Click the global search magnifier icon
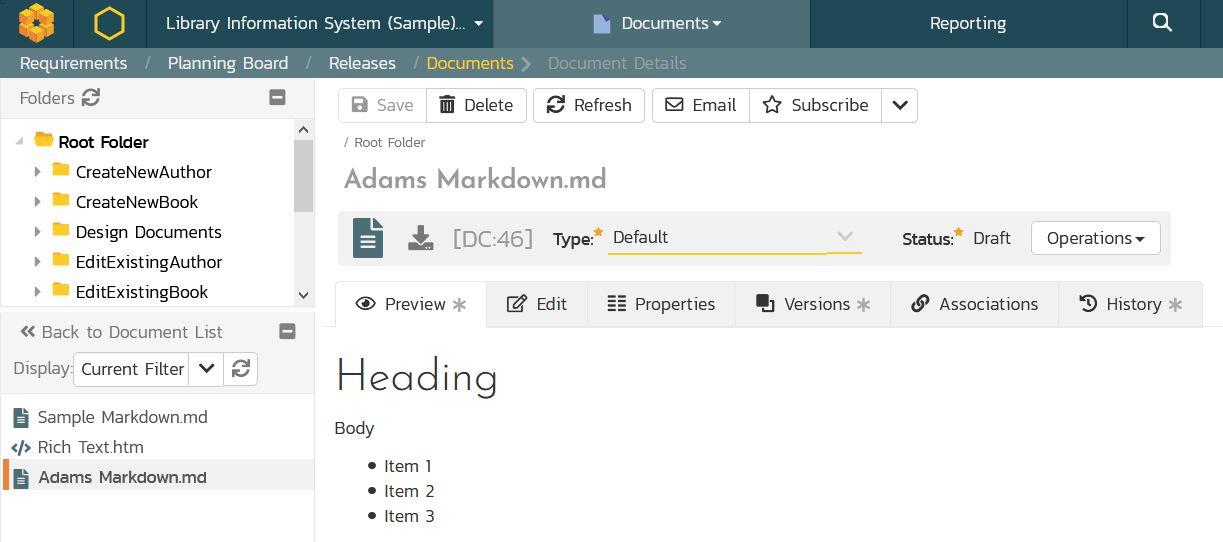Image resolution: width=1223 pixels, height=542 pixels. (1162, 23)
